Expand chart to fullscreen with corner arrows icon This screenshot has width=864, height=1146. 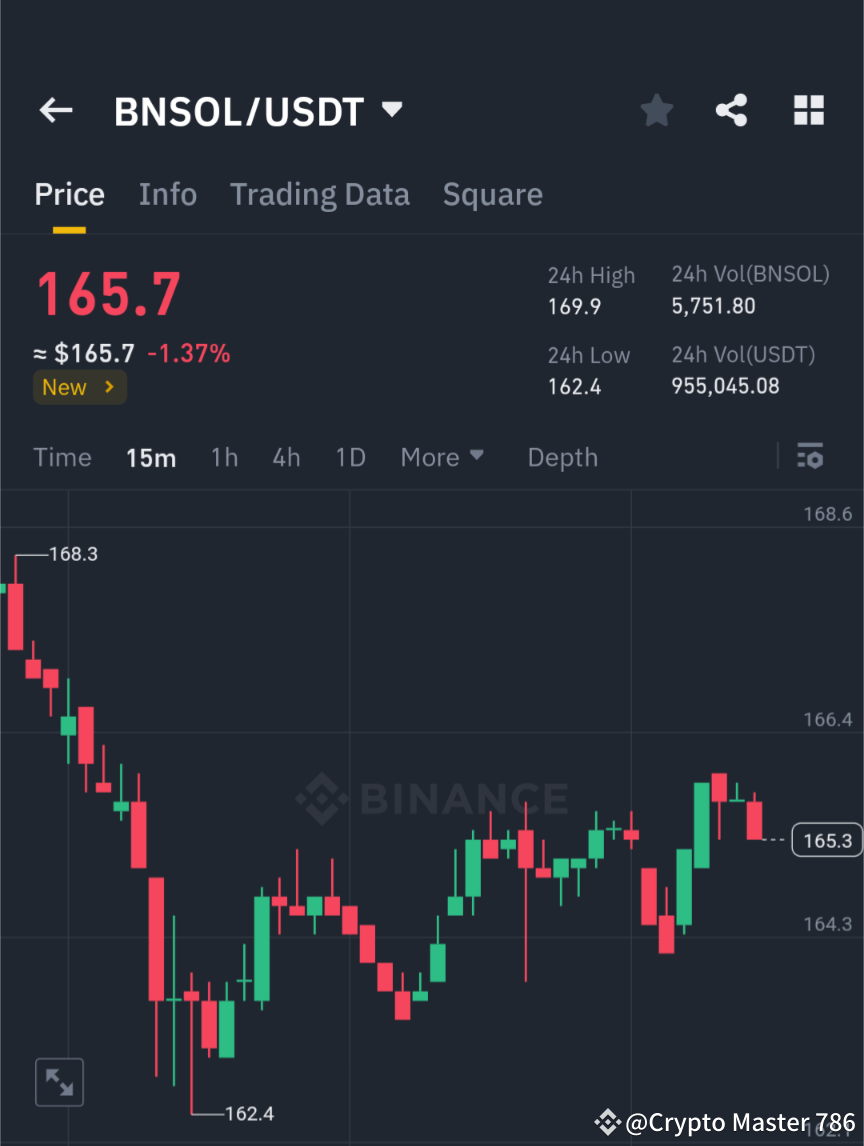[x=59, y=1082]
